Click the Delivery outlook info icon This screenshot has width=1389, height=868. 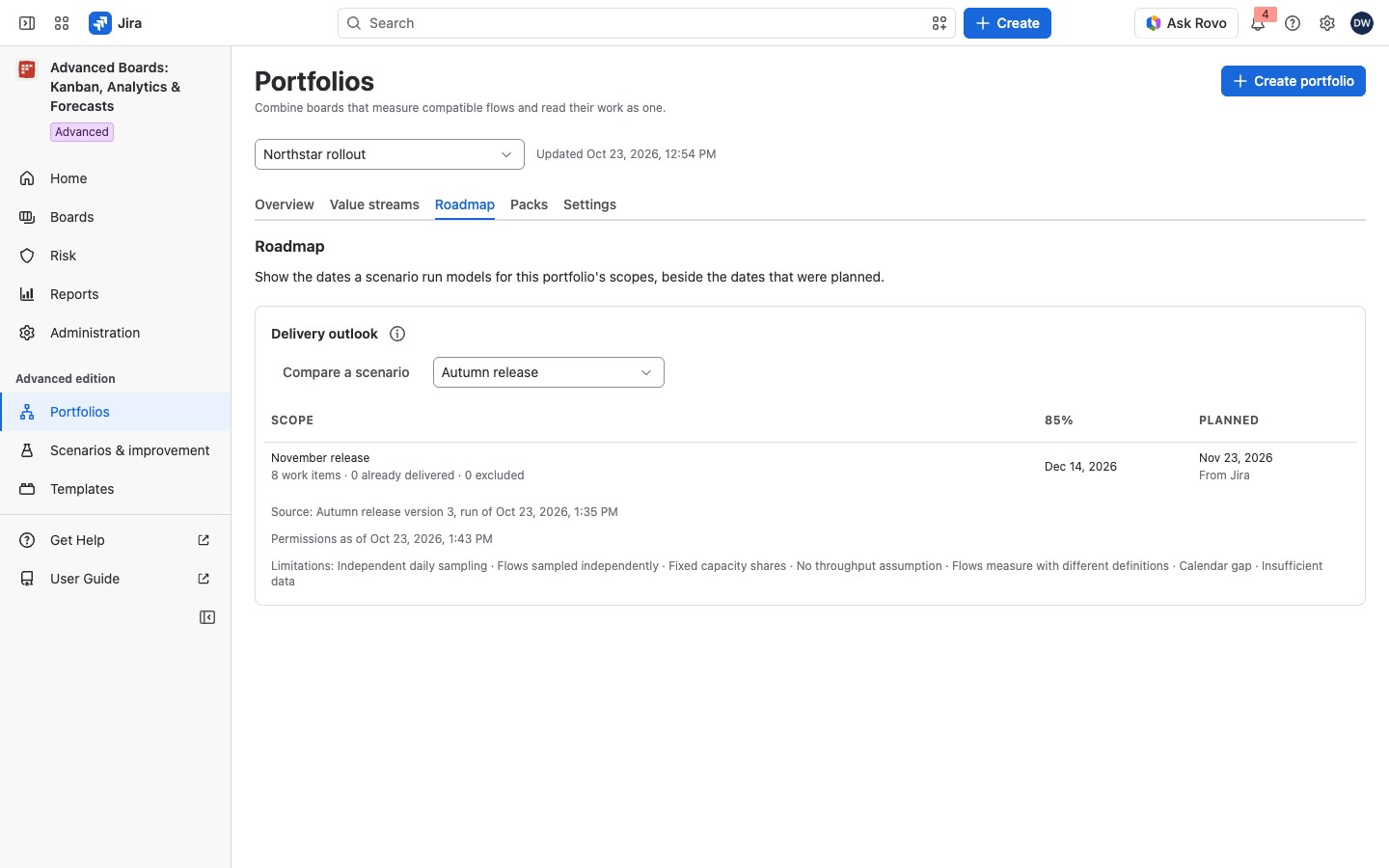pyautogui.click(x=397, y=334)
